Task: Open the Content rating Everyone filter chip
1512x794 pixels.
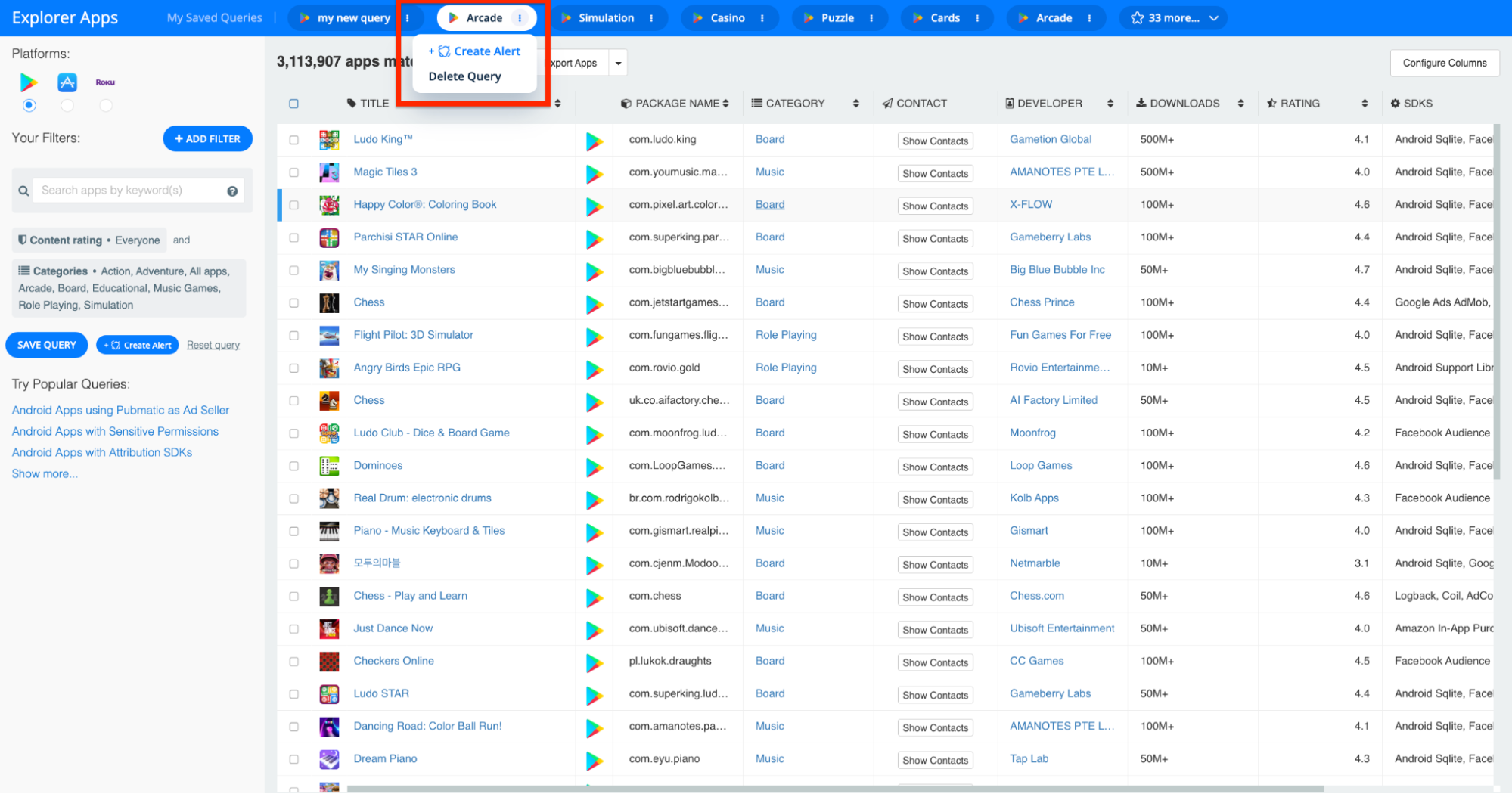Action: pos(89,240)
